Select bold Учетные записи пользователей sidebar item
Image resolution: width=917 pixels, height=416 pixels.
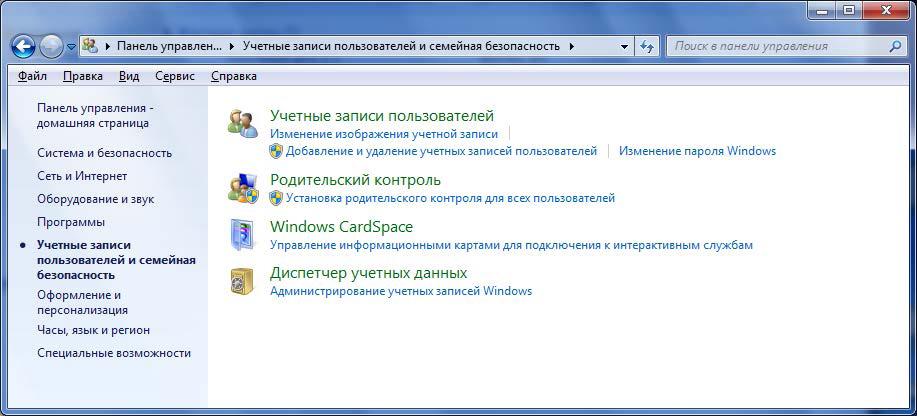click(x=116, y=260)
